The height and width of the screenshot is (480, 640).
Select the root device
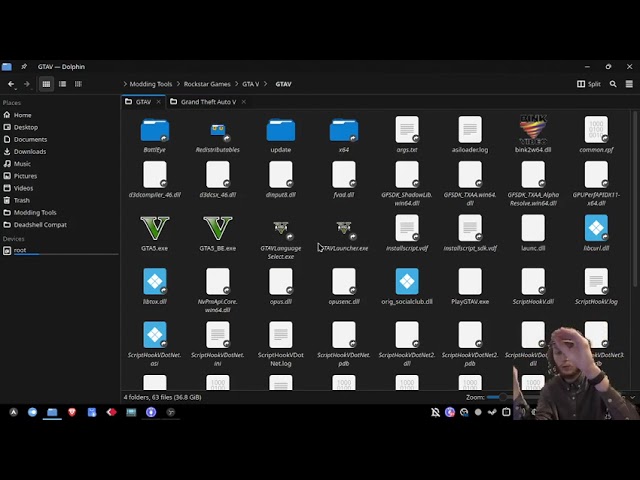(60, 250)
